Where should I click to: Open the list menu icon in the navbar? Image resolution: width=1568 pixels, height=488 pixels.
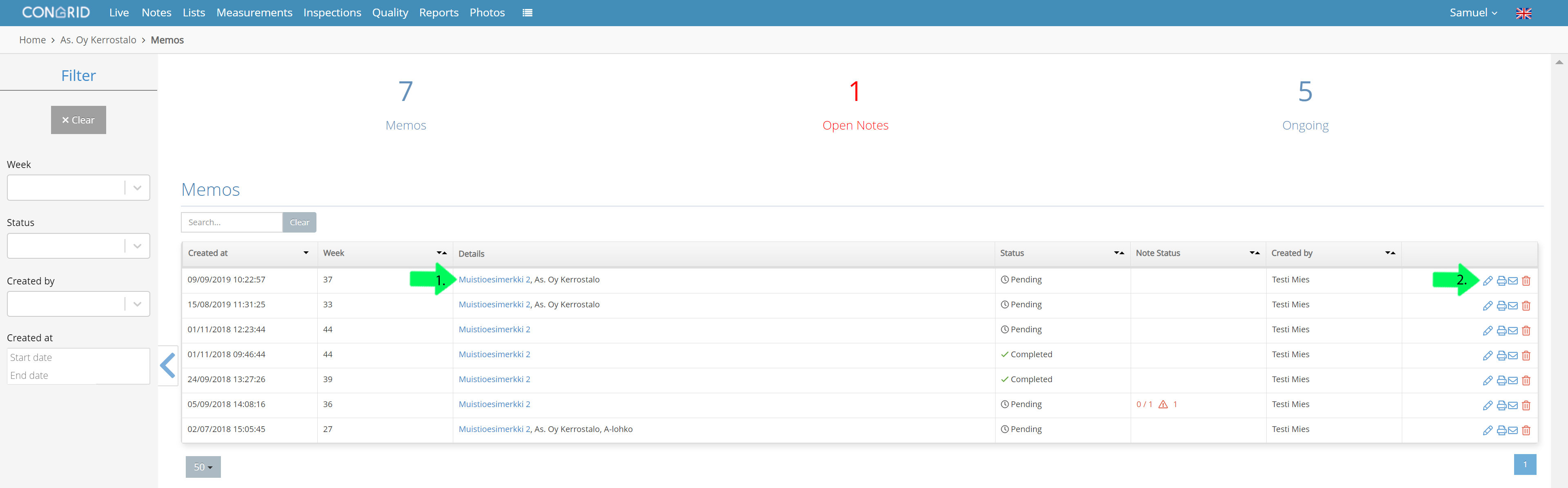[x=527, y=13]
